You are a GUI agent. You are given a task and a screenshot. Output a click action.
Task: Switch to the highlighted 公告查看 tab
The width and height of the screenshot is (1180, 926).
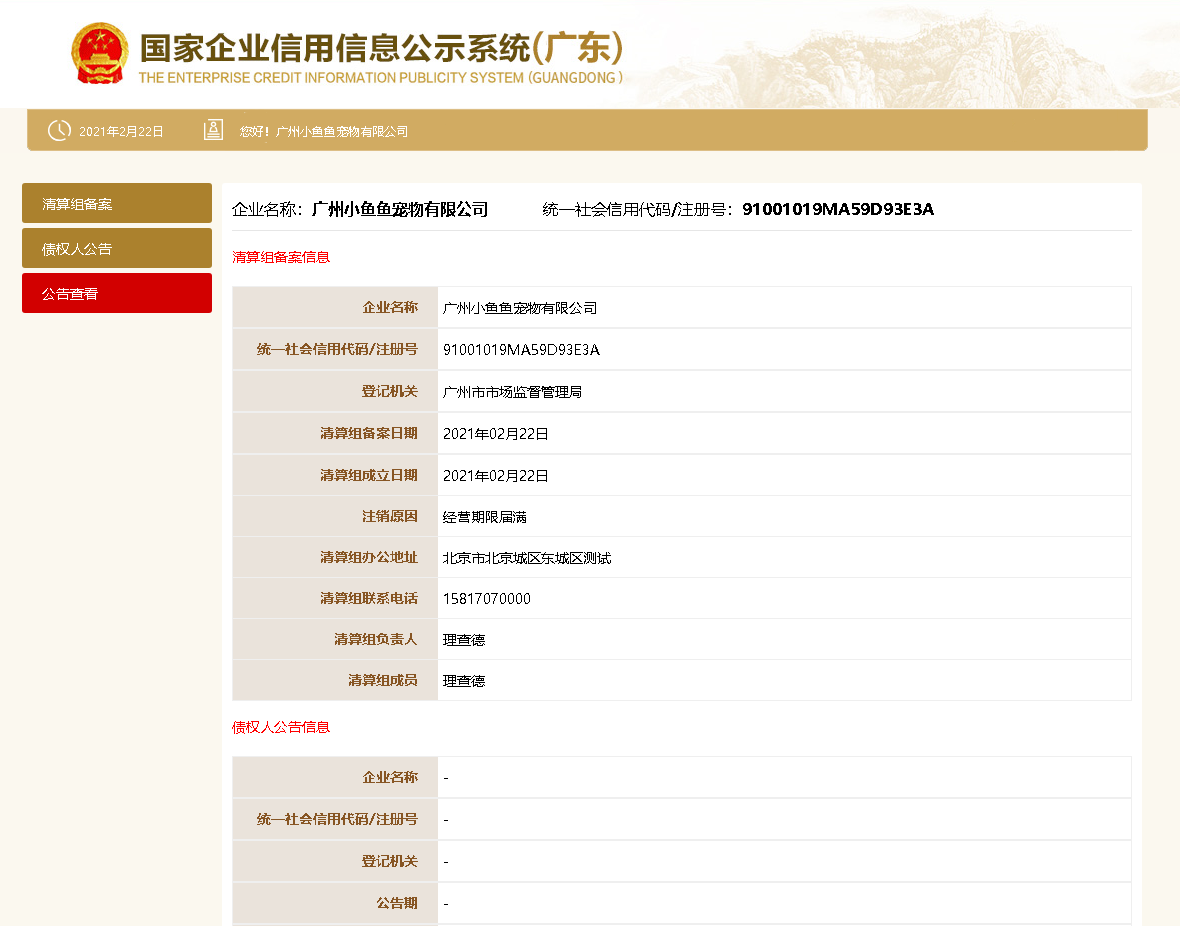(116, 292)
